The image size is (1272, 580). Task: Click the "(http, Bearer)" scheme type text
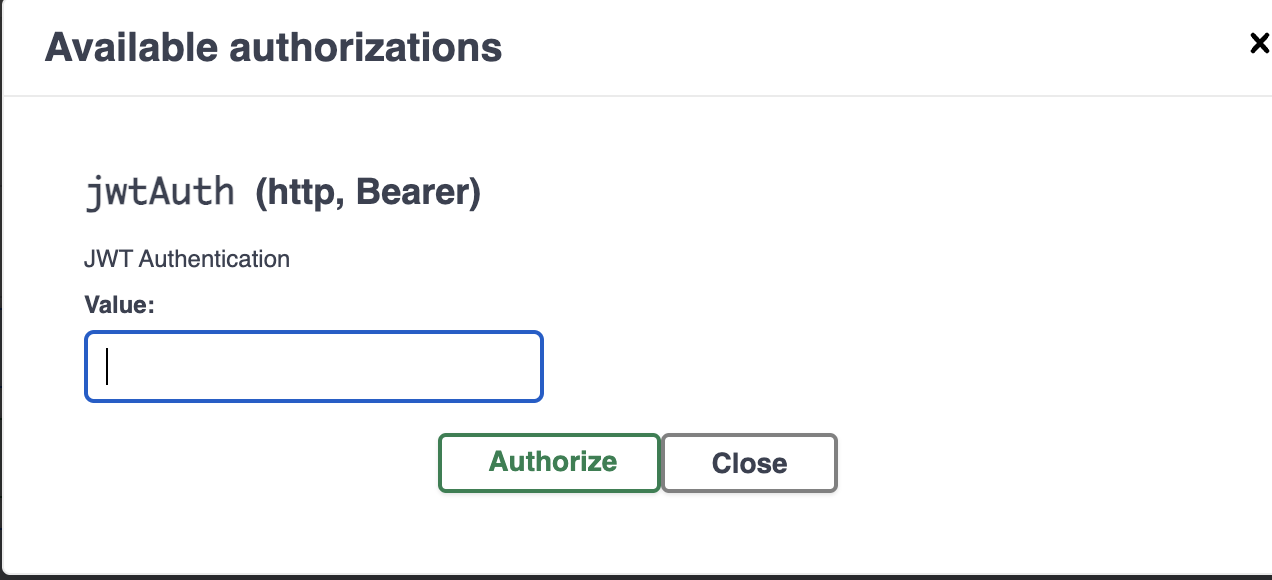point(368,192)
